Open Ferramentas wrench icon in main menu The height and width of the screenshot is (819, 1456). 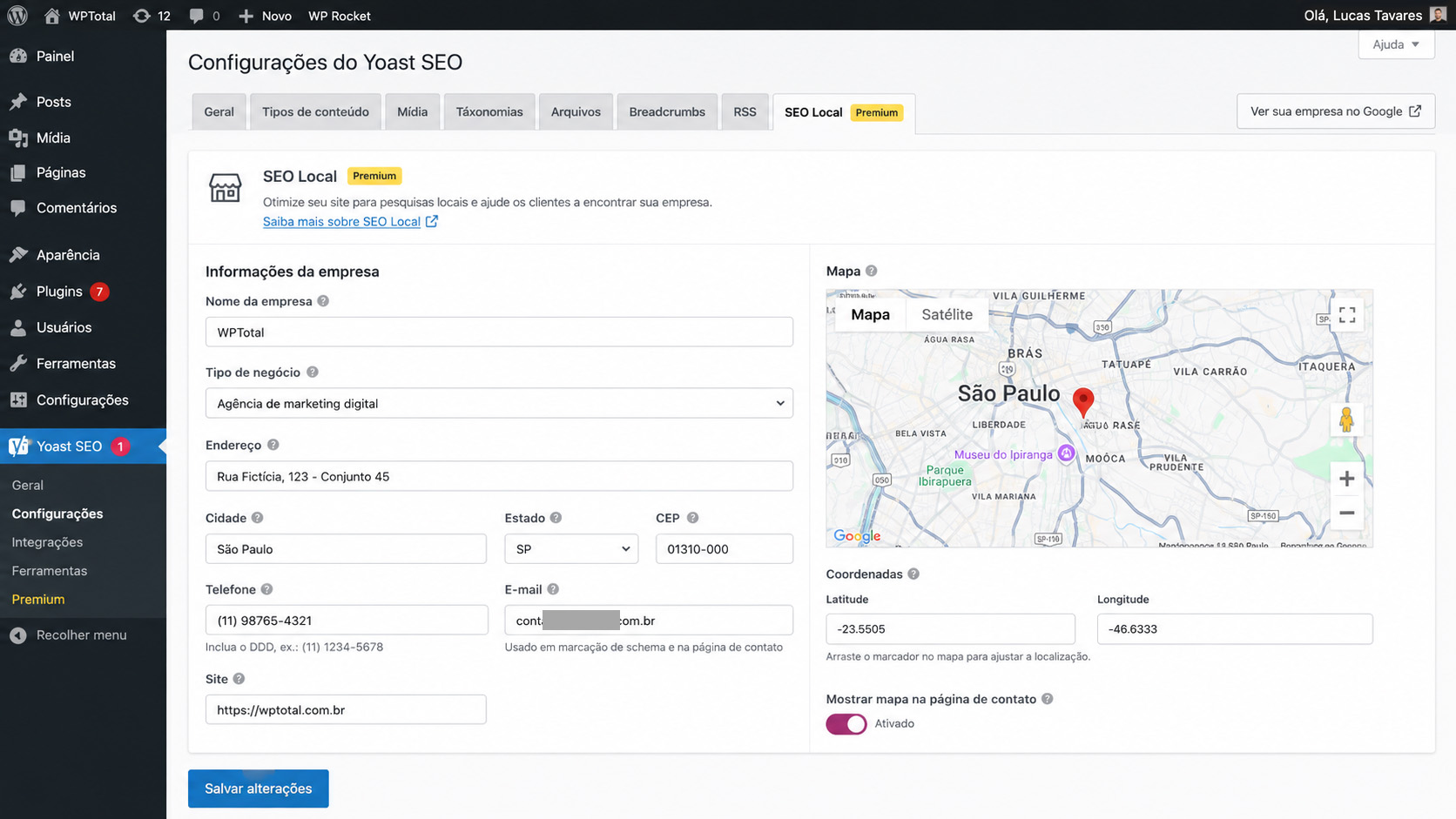pyautogui.click(x=18, y=364)
